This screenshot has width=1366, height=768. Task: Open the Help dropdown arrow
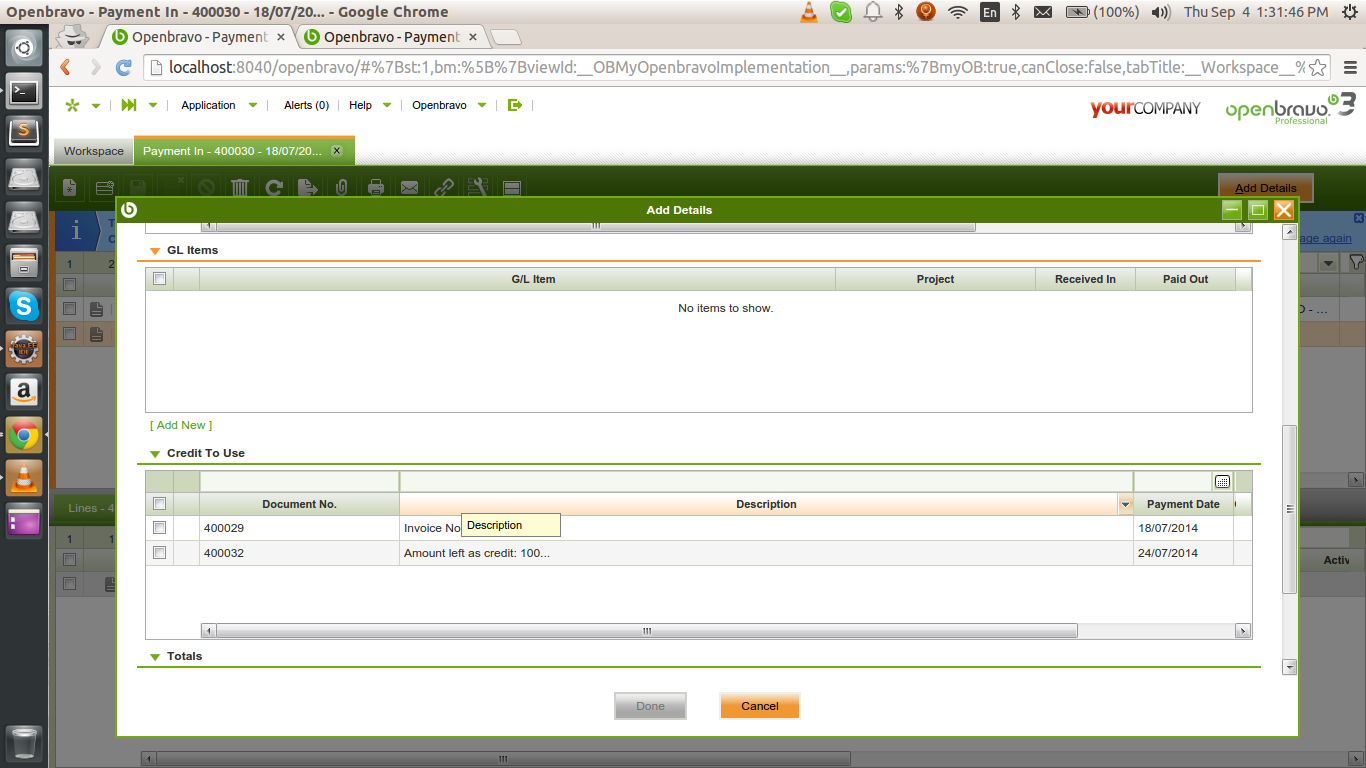click(387, 105)
